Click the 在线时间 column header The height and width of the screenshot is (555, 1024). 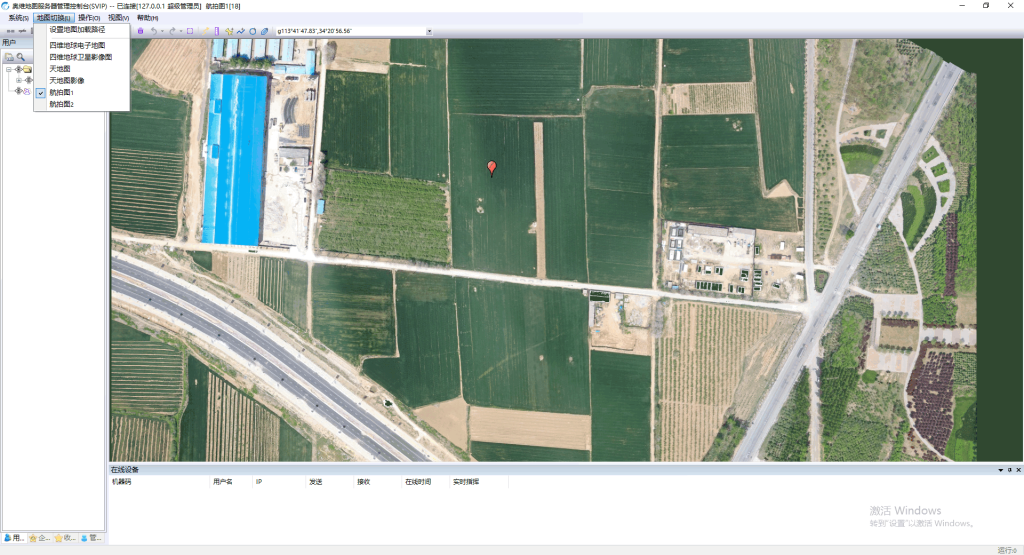(x=418, y=482)
